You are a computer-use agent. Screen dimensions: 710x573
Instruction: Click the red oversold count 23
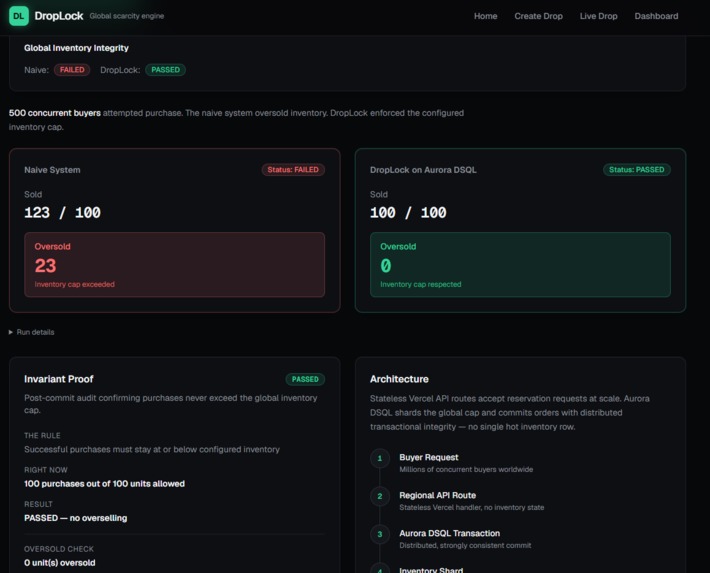(45, 266)
